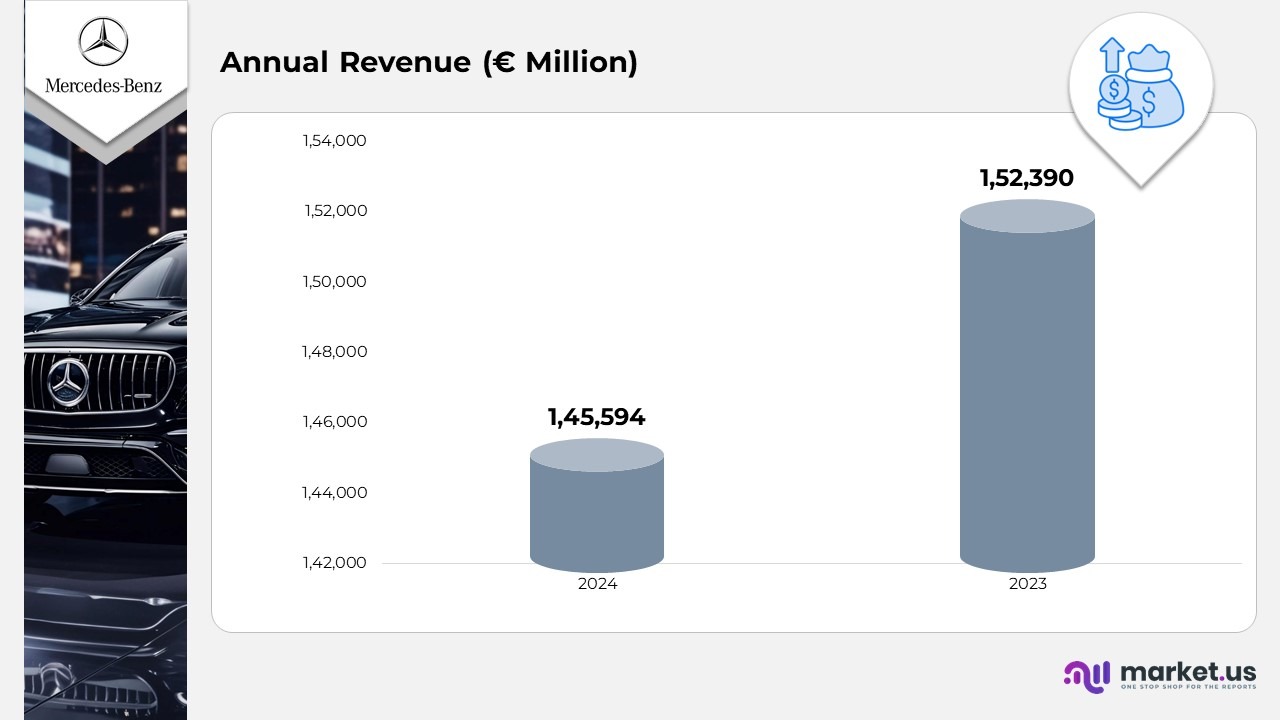Click the stacked dollar coins icon
The image size is (1280, 720).
click(x=1115, y=103)
